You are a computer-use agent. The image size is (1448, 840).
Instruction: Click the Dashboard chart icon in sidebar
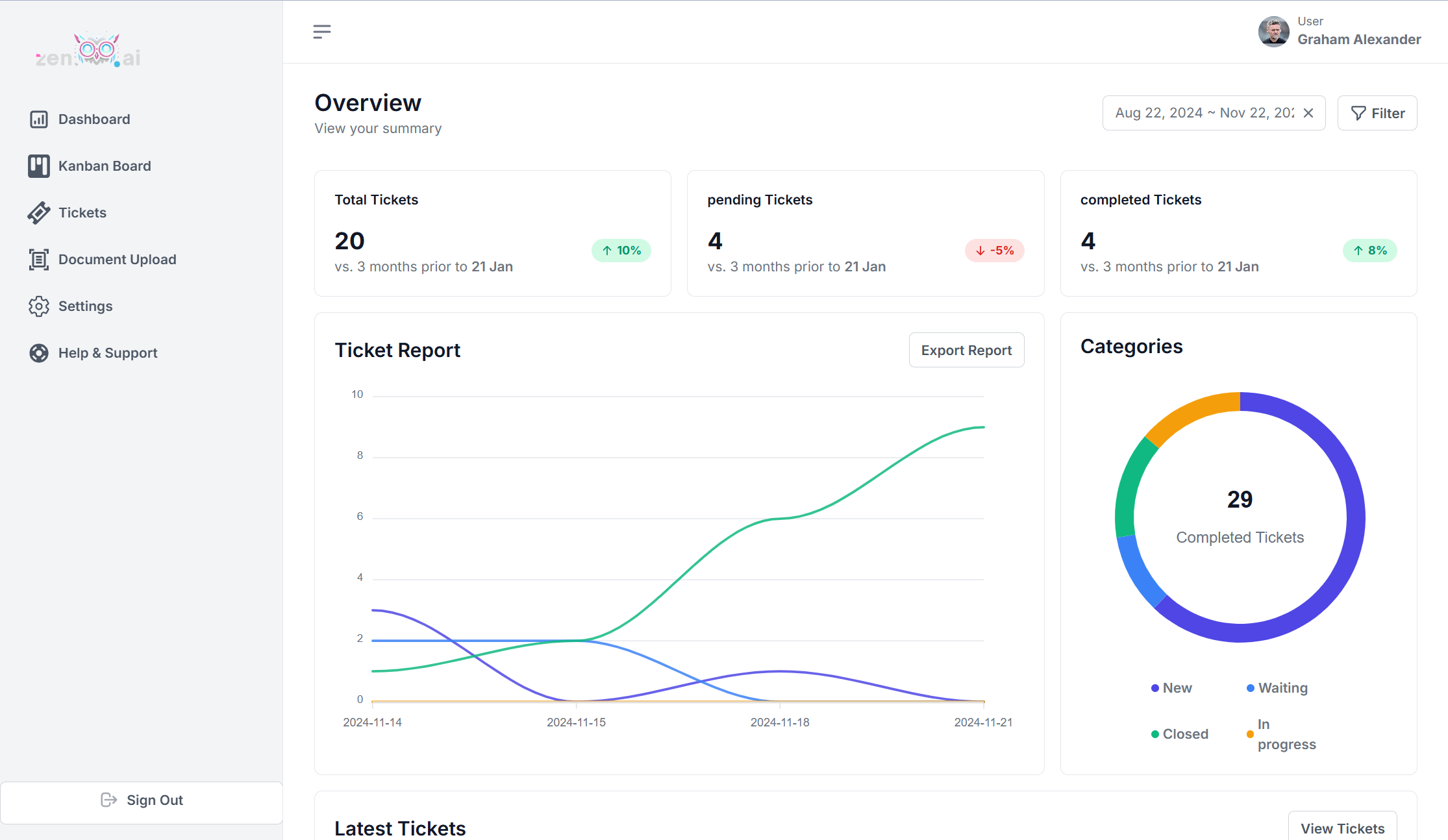point(39,119)
